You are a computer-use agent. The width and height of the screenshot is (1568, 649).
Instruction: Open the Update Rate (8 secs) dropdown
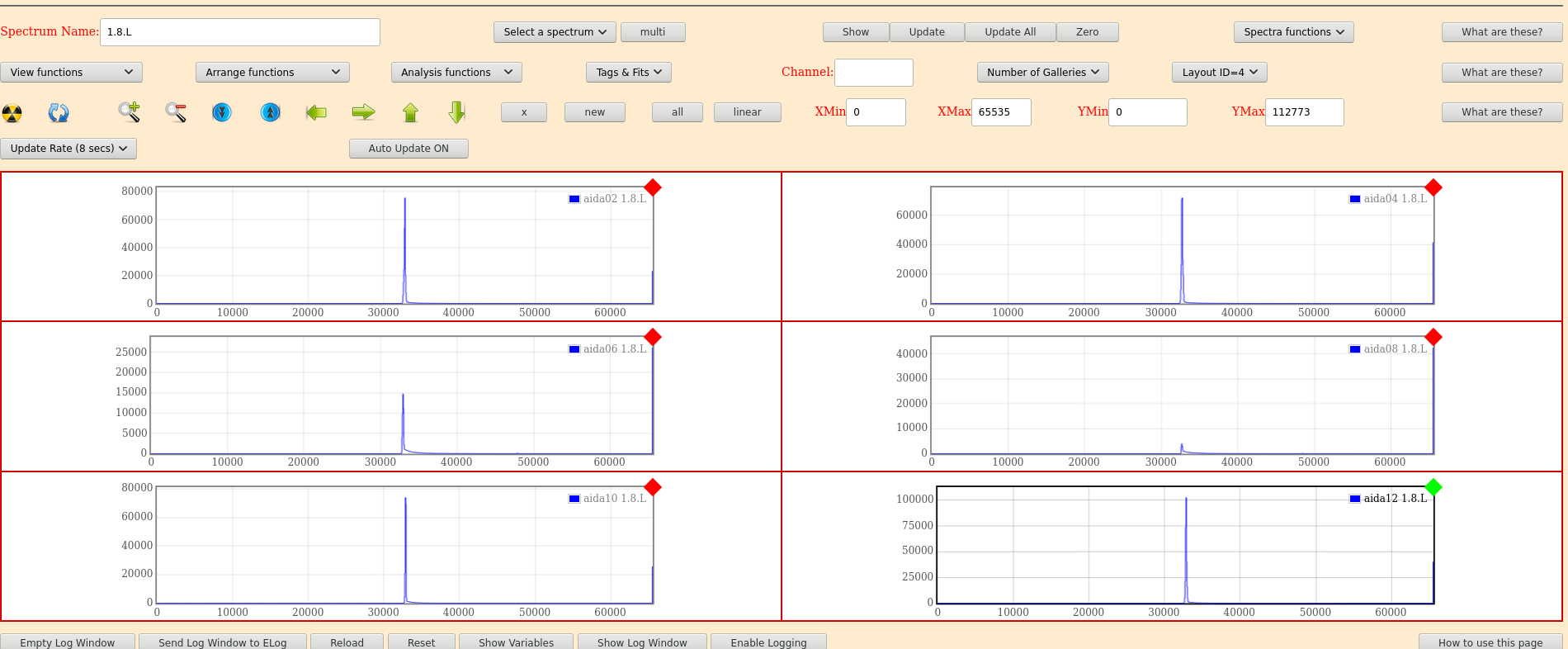point(68,149)
